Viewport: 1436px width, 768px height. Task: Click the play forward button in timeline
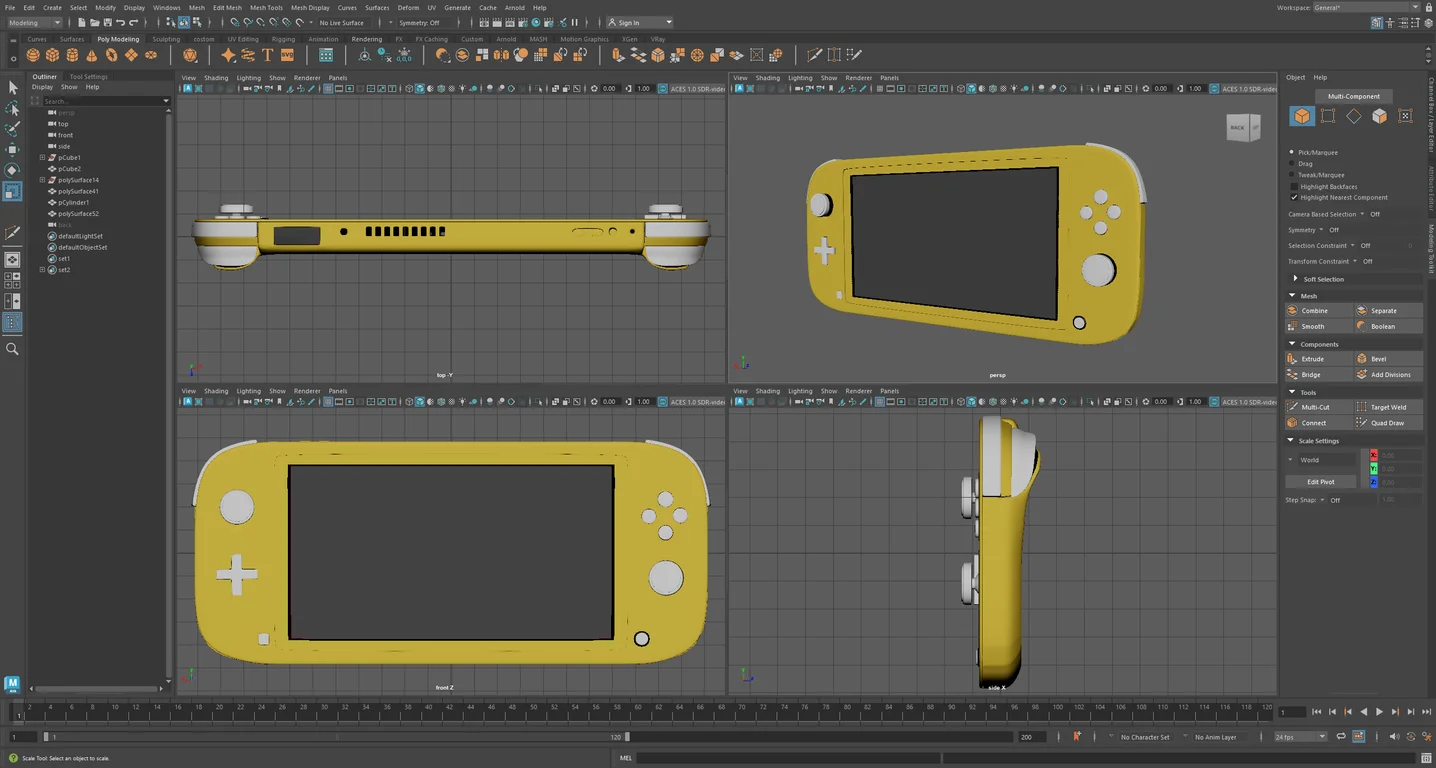(1380, 712)
